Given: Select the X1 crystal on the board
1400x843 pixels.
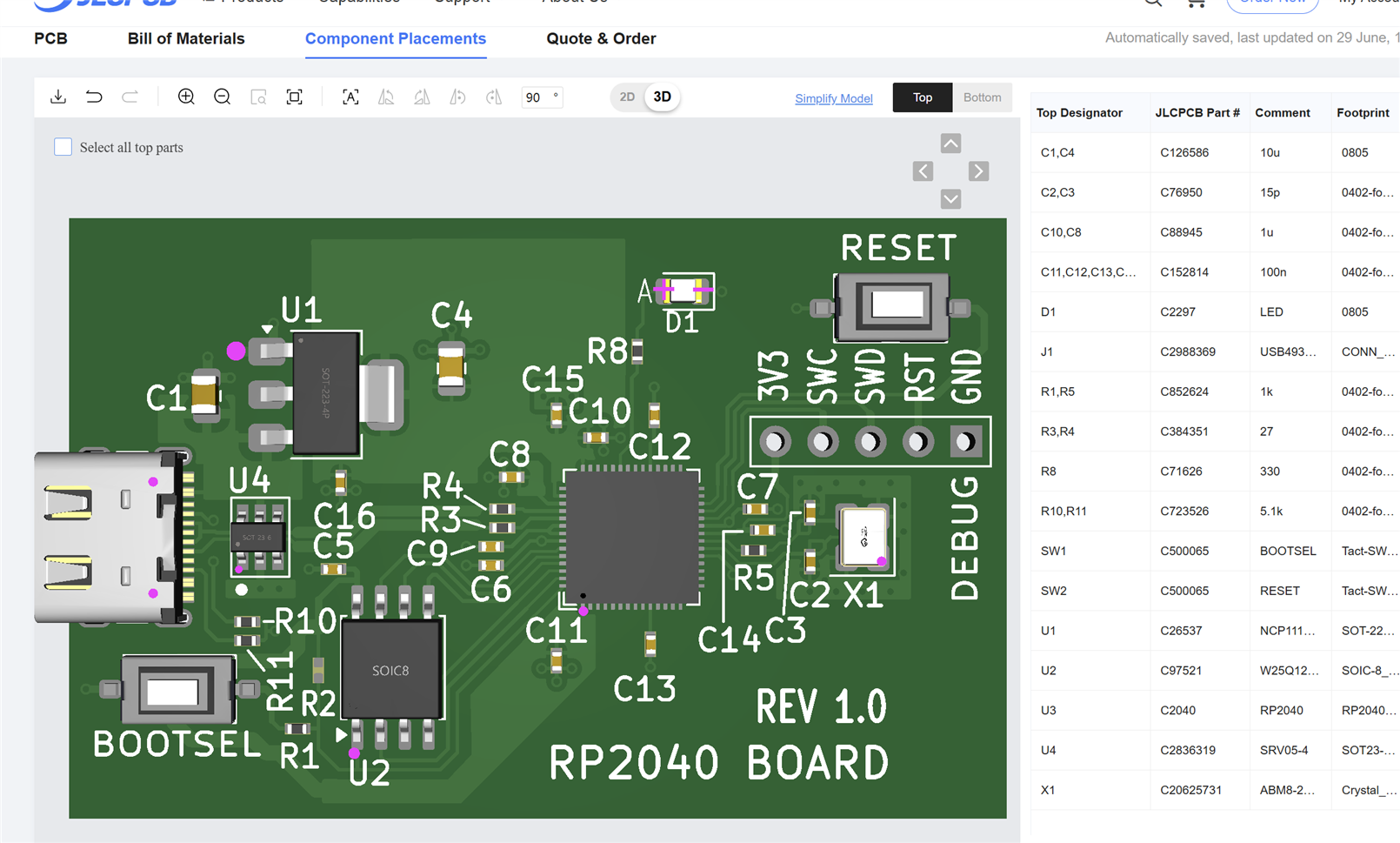Looking at the screenshot, I should (863, 537).
